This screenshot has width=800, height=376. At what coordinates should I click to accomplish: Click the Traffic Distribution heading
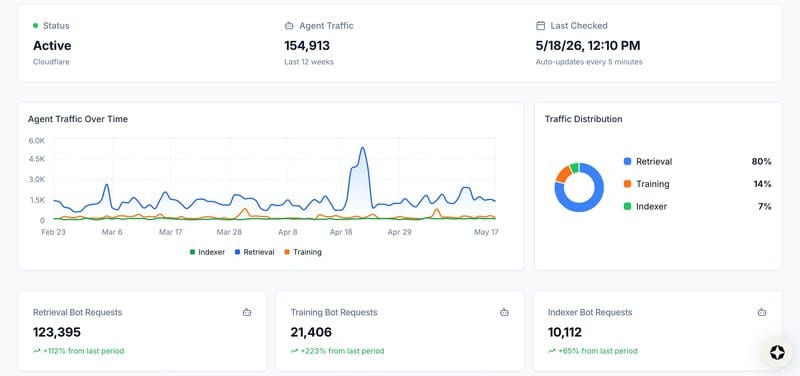(x=584, y=119)
